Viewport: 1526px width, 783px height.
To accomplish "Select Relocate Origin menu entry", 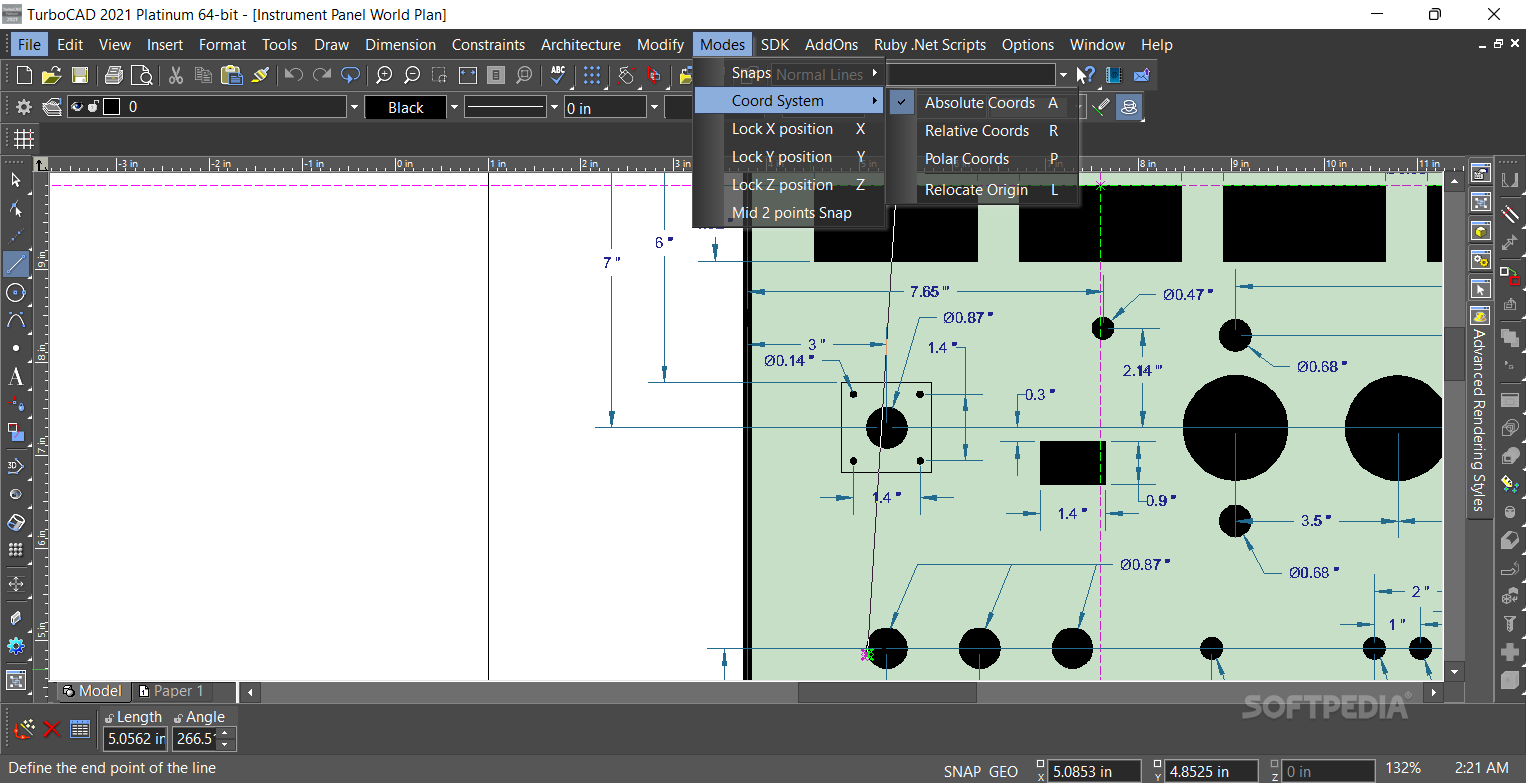I will [984, 190].
